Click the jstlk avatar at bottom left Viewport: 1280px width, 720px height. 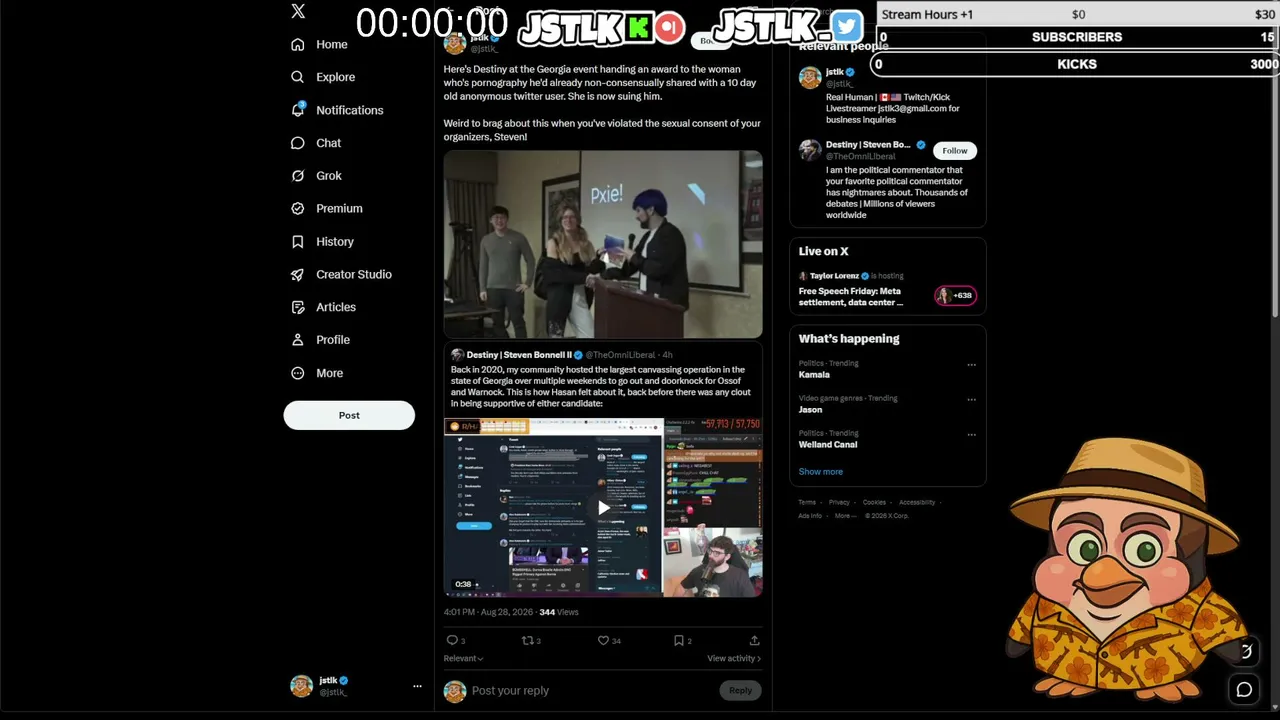(x=301, y=686)
